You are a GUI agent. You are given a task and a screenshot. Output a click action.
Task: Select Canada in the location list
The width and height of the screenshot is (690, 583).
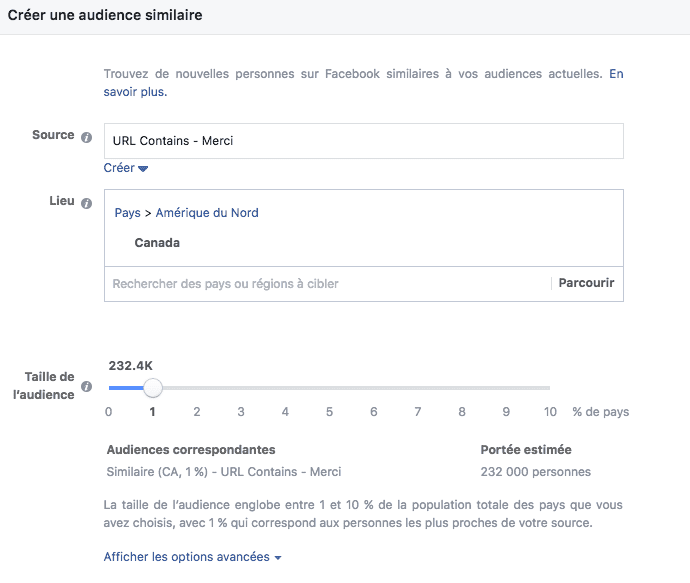click(157, 242)
